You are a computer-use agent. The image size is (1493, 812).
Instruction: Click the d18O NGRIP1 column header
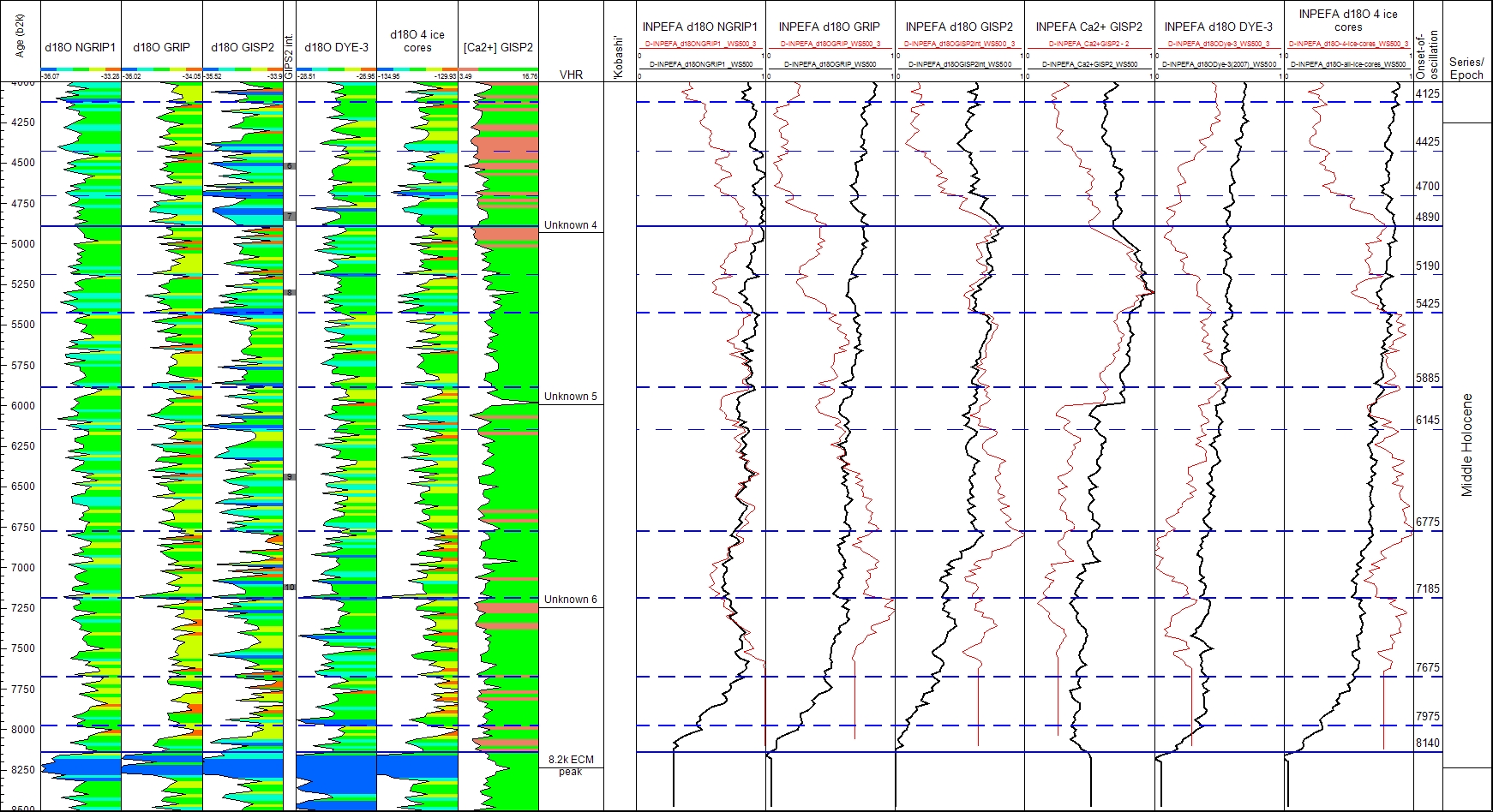coord(80,47)
